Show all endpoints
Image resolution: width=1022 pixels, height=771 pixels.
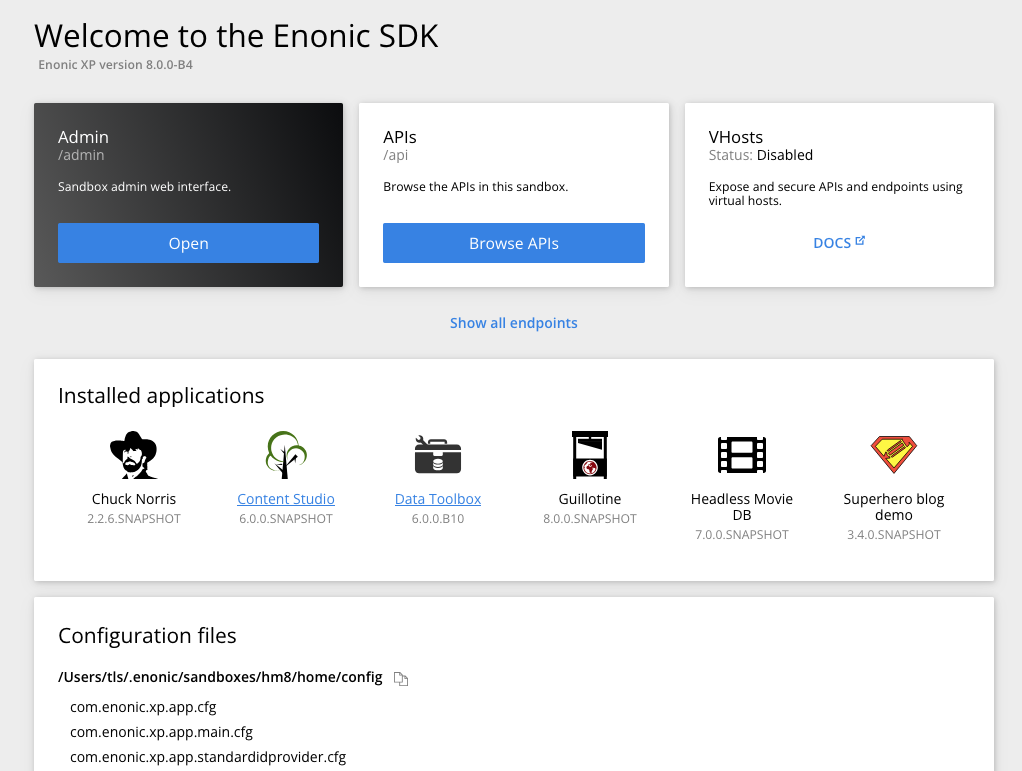(514, 323)
